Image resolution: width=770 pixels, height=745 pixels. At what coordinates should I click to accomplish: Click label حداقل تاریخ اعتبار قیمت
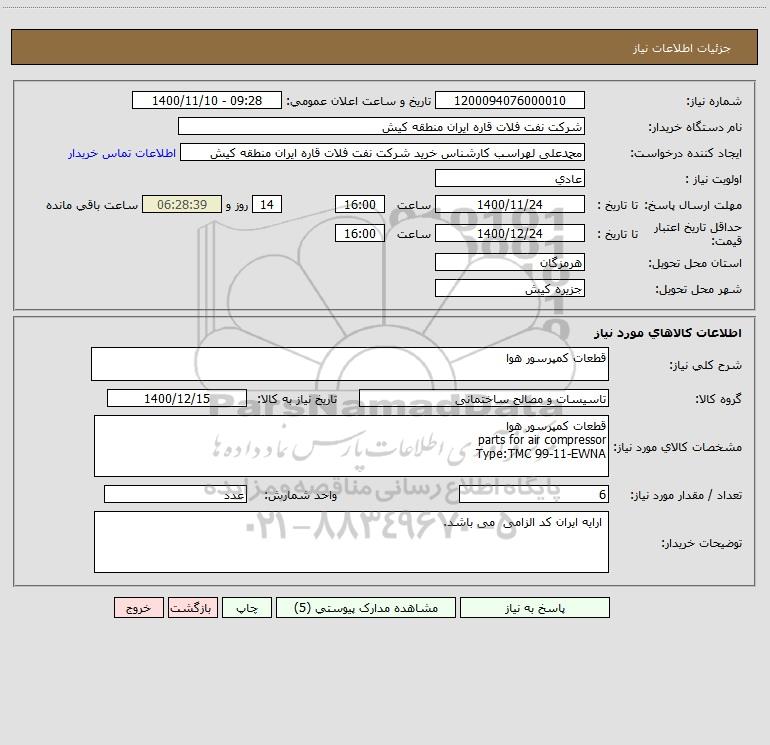pyautogui.click(x=697, y=234)
